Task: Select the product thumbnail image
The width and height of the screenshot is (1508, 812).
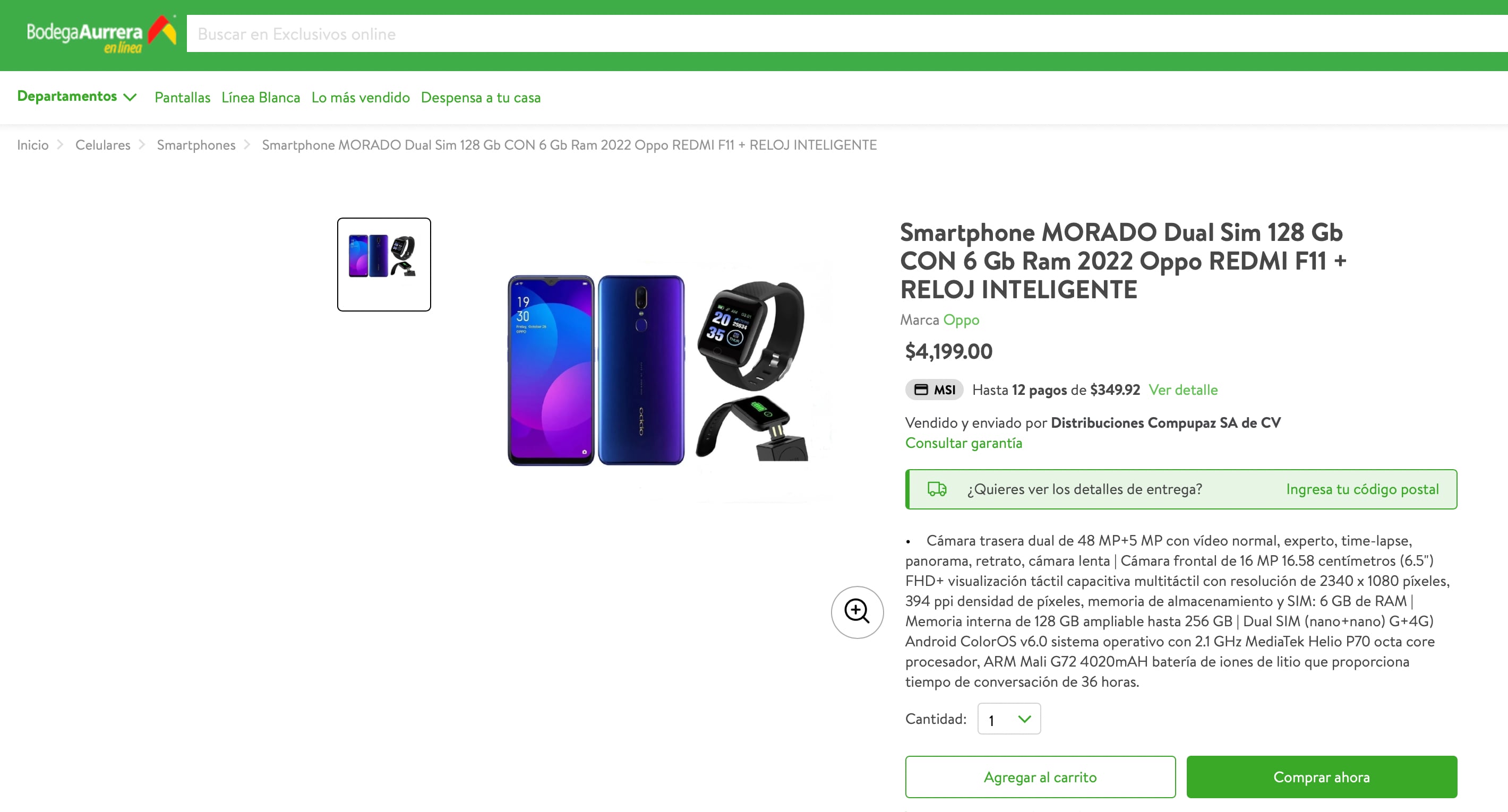Action: click(383, 264)
